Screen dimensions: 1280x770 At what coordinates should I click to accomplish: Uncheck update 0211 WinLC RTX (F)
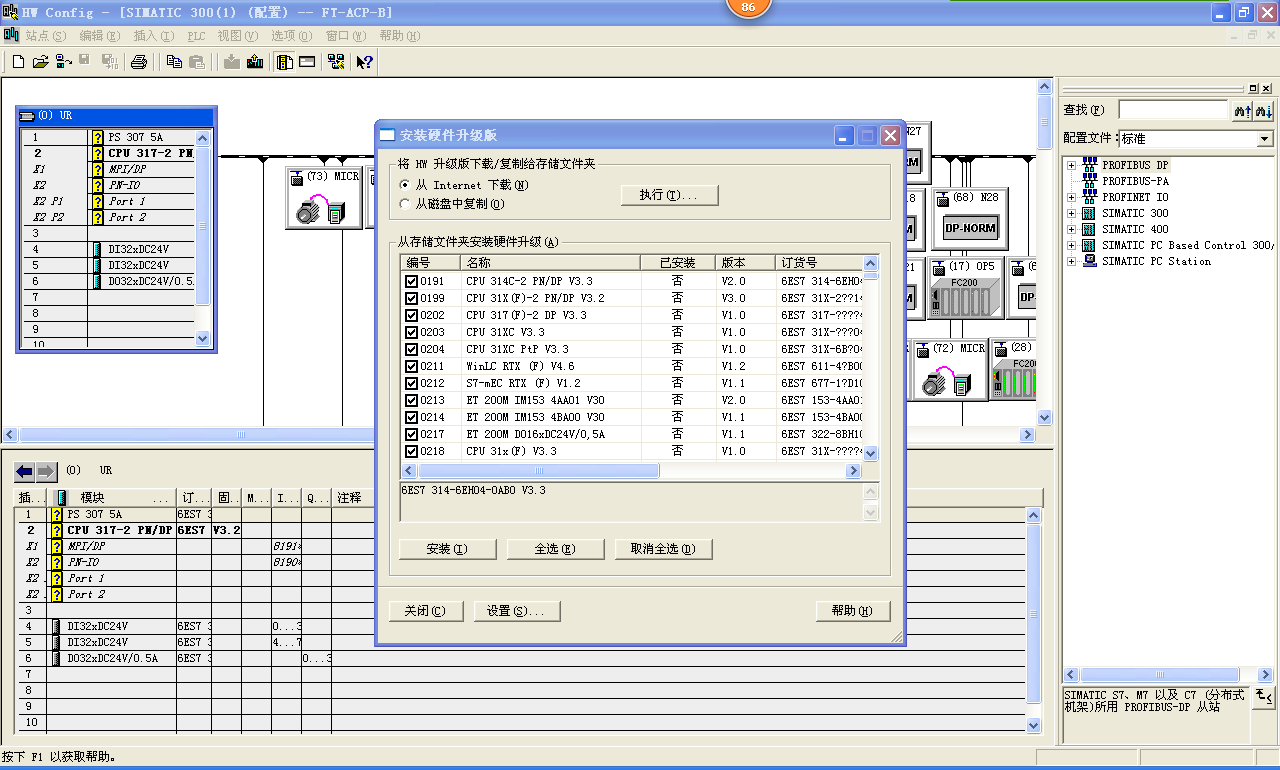coord(411,366)
